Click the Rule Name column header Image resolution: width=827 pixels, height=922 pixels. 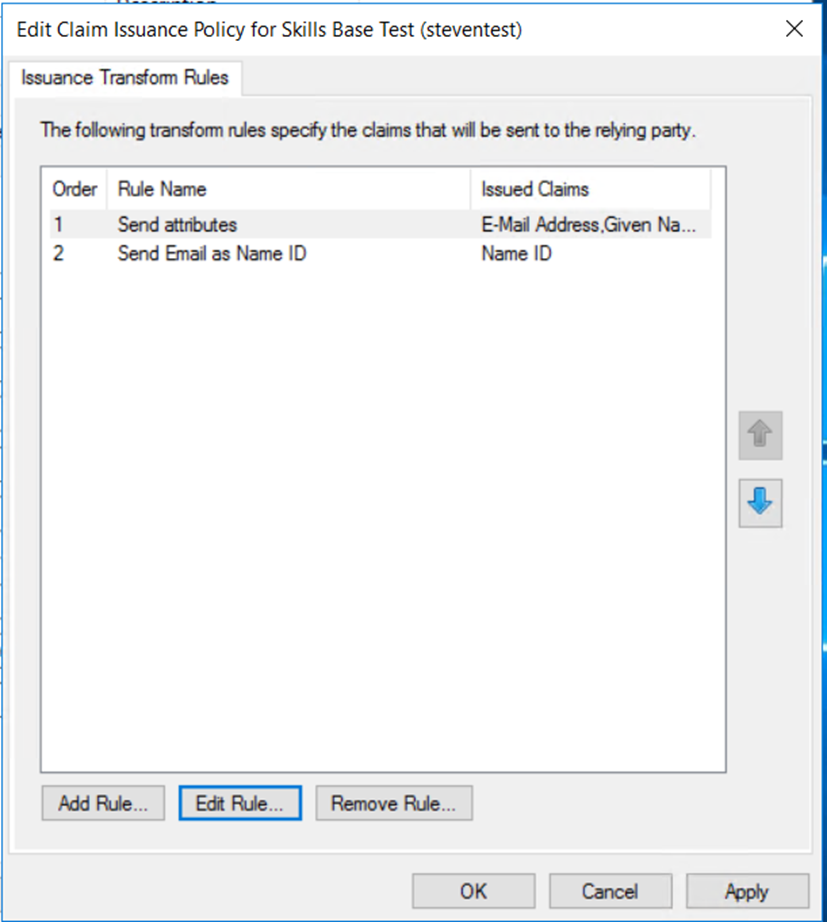162,189
